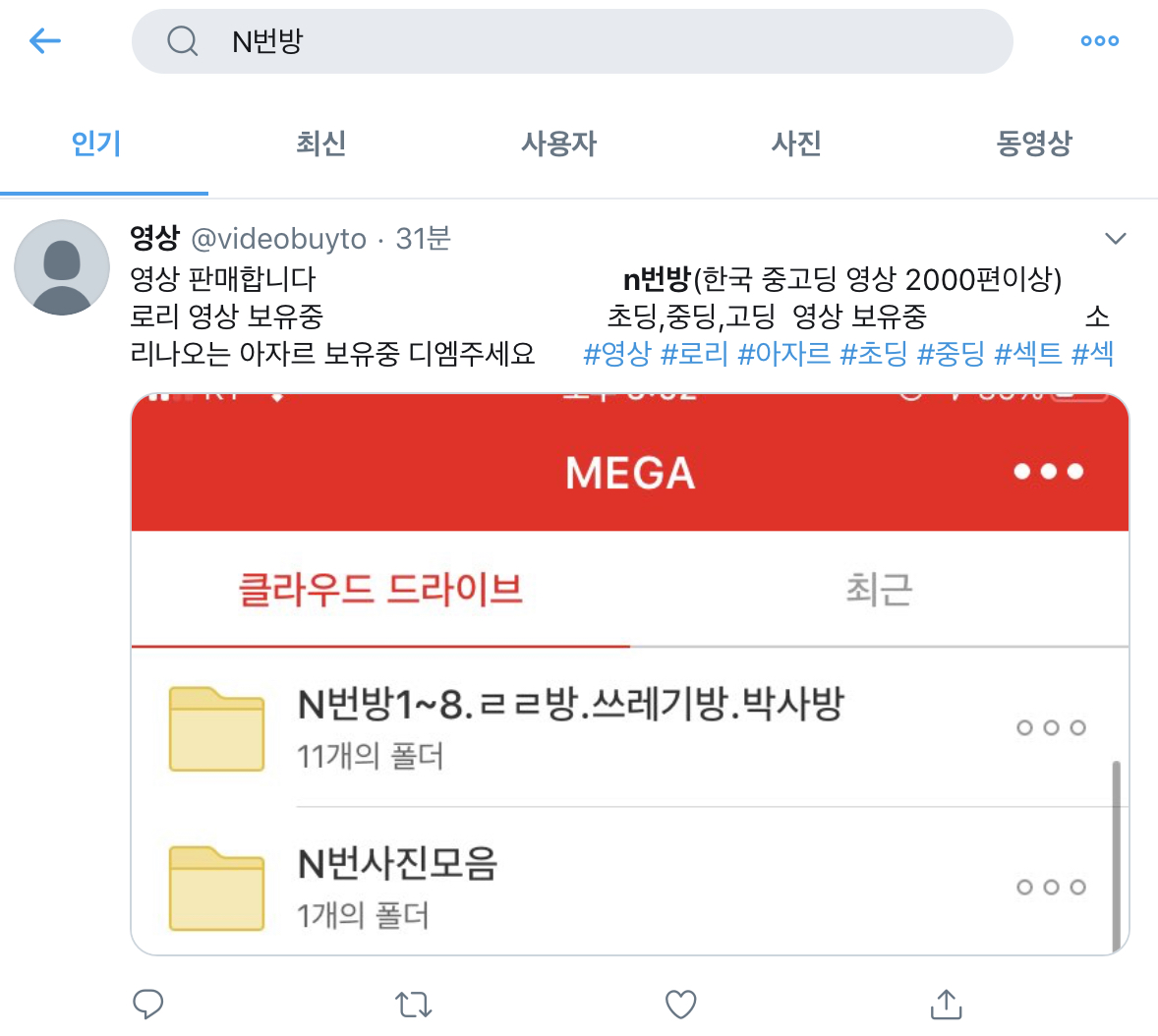This screenshot has width=1158, height=1036.
Task: Open the top-right three-dot options menu
Action: pyautogui.click(x=1100, y=40)
